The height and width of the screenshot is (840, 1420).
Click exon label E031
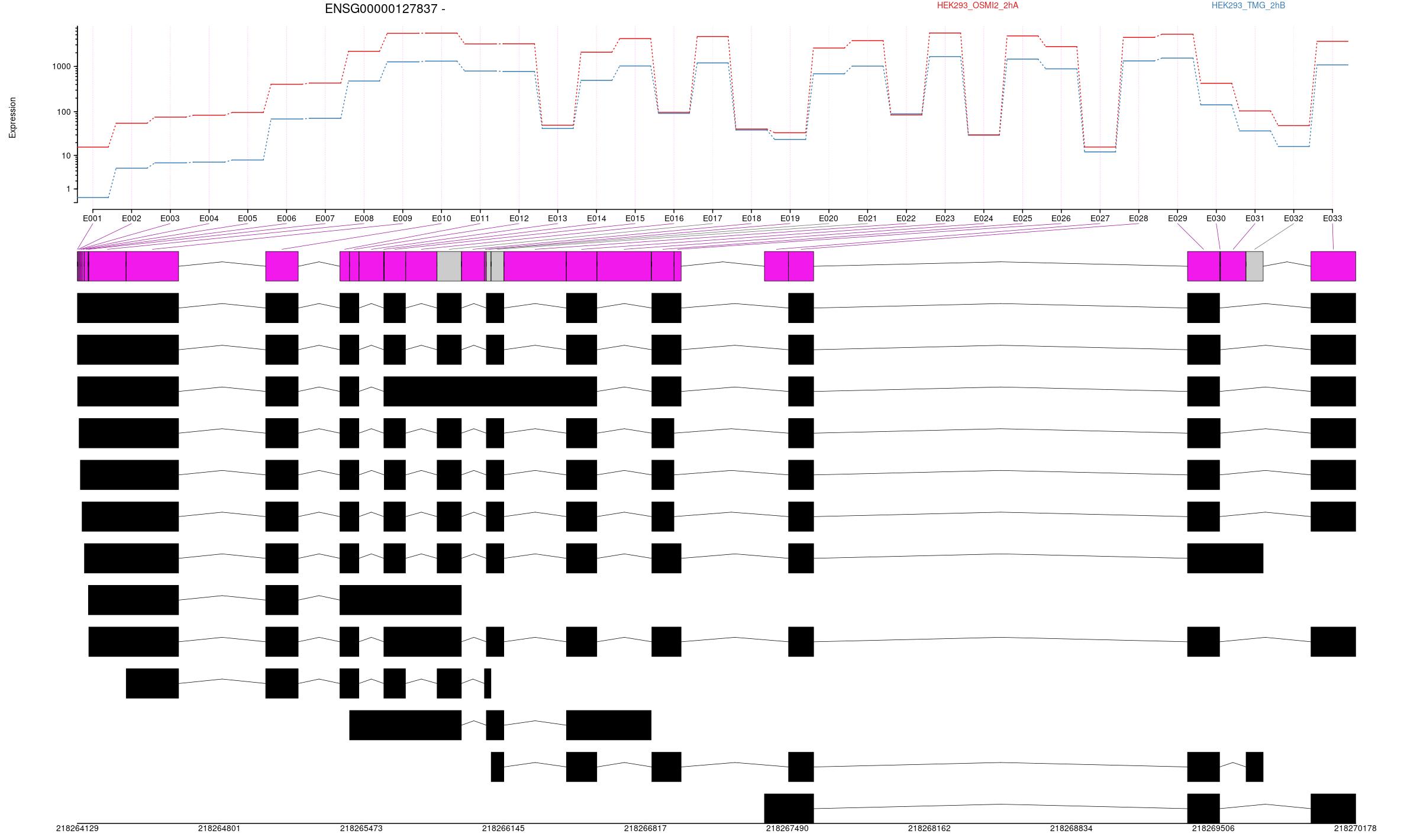[x=1255, y=218]
